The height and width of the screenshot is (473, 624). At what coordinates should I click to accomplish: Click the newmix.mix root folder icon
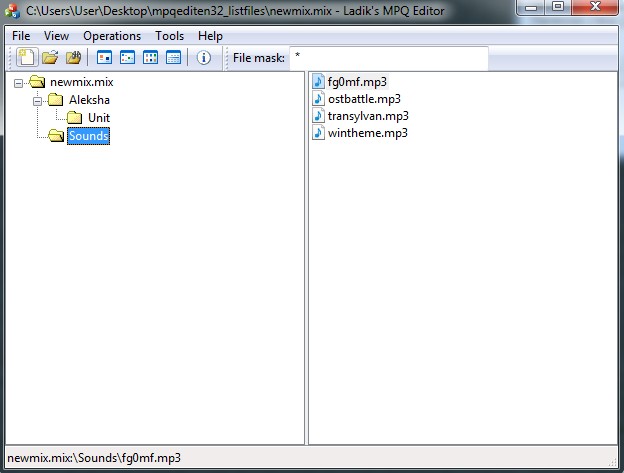(x=37, y=82)
